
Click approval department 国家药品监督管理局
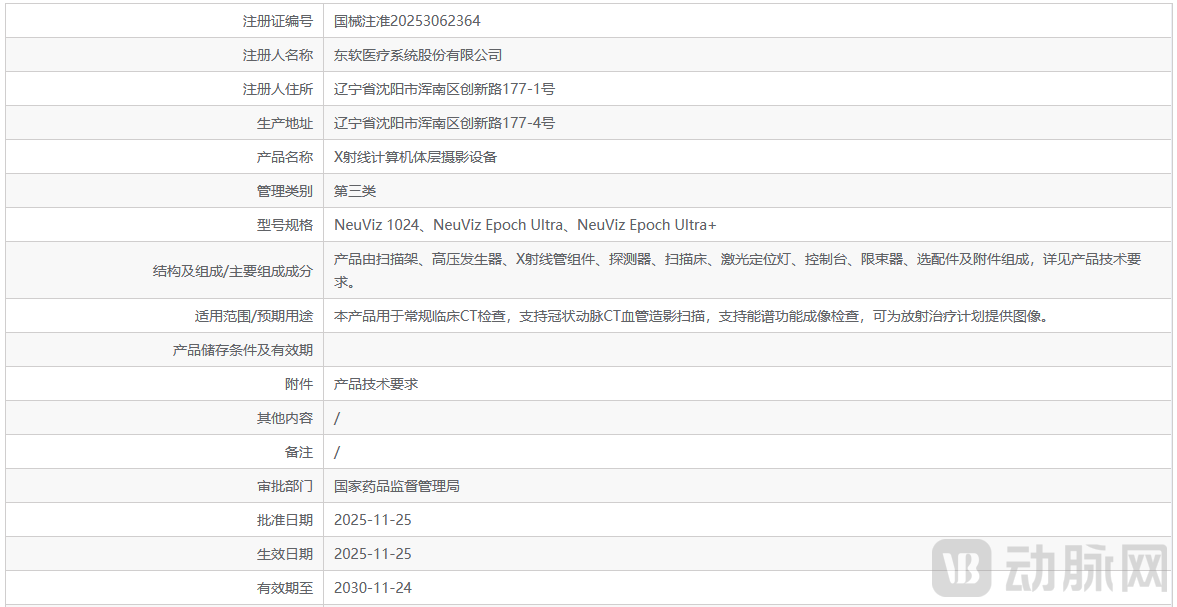[398, 485]
